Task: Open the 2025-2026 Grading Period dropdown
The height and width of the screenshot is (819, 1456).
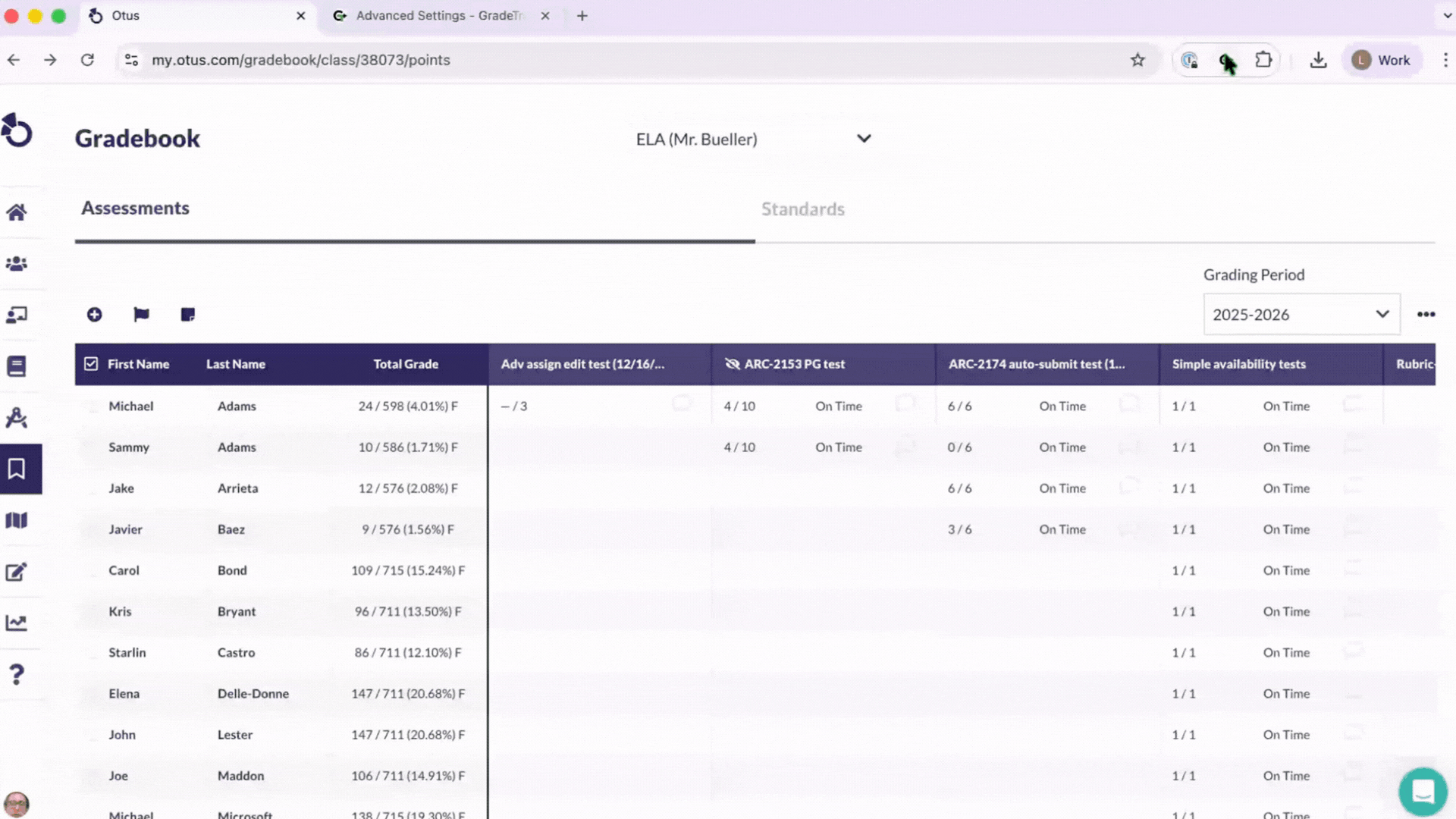Action: pyautogui.click(x=1301, y=315)
